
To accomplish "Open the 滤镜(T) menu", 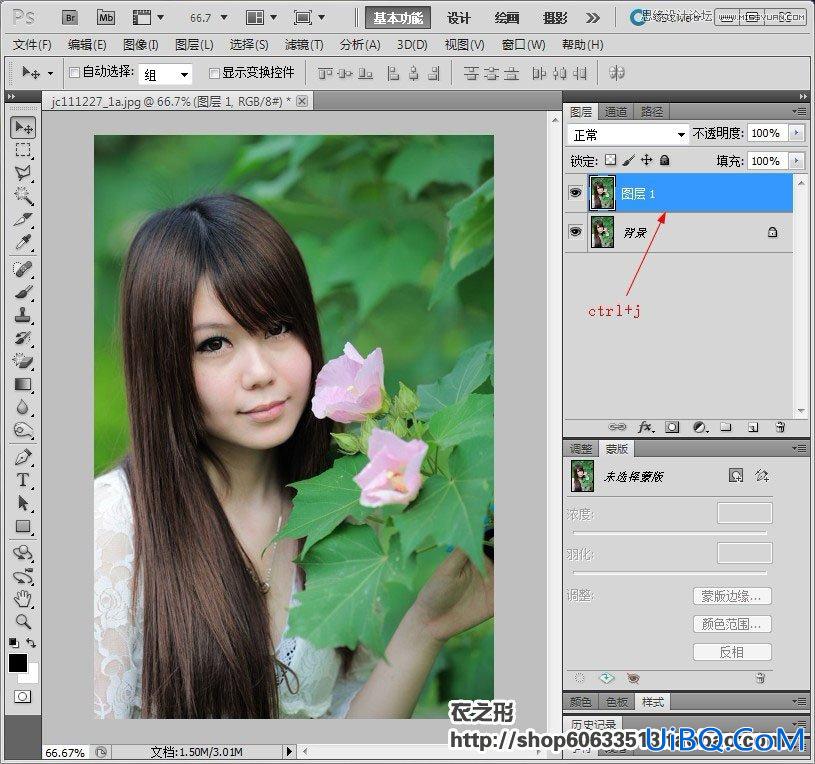I will 304,45.
